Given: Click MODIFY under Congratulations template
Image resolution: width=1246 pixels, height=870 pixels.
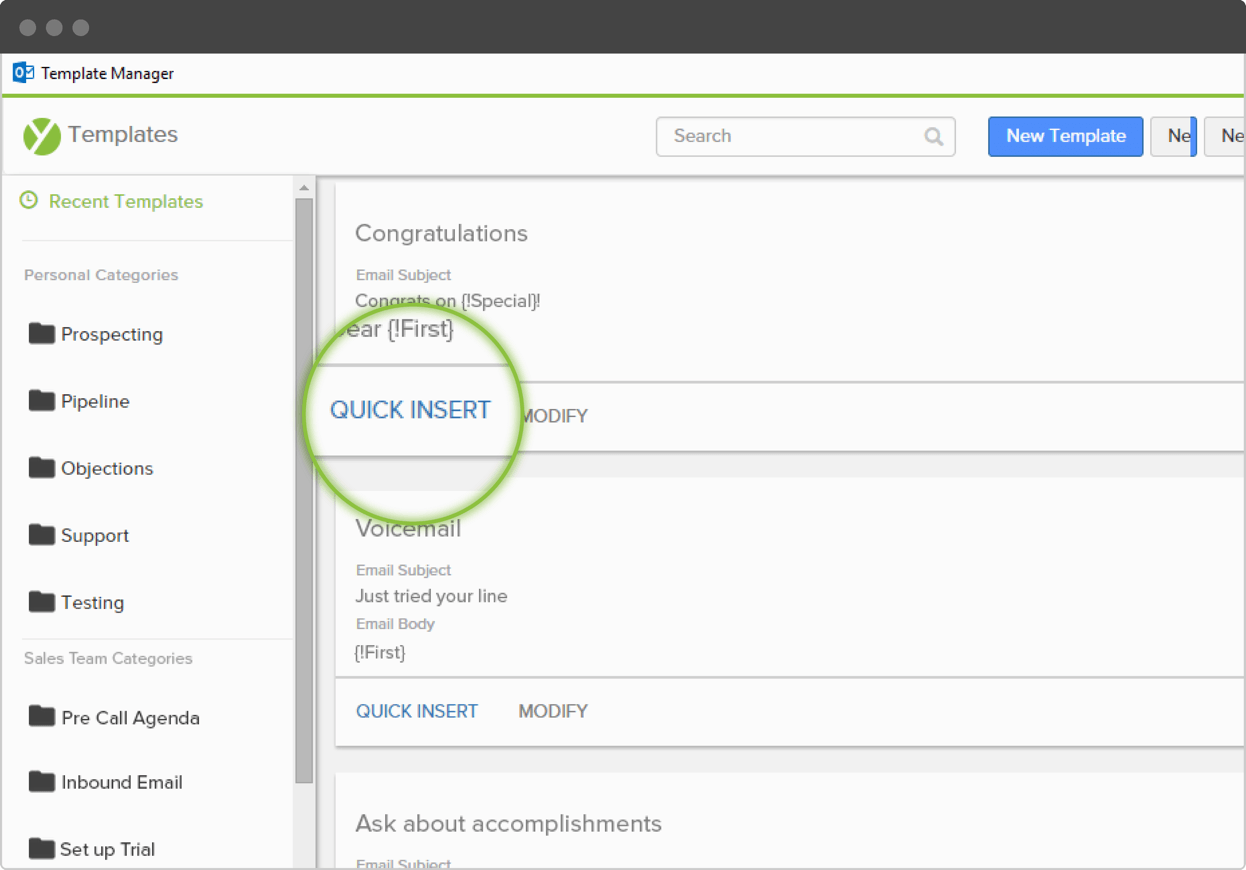Looking at the screenshot, I should coord(553,416).
